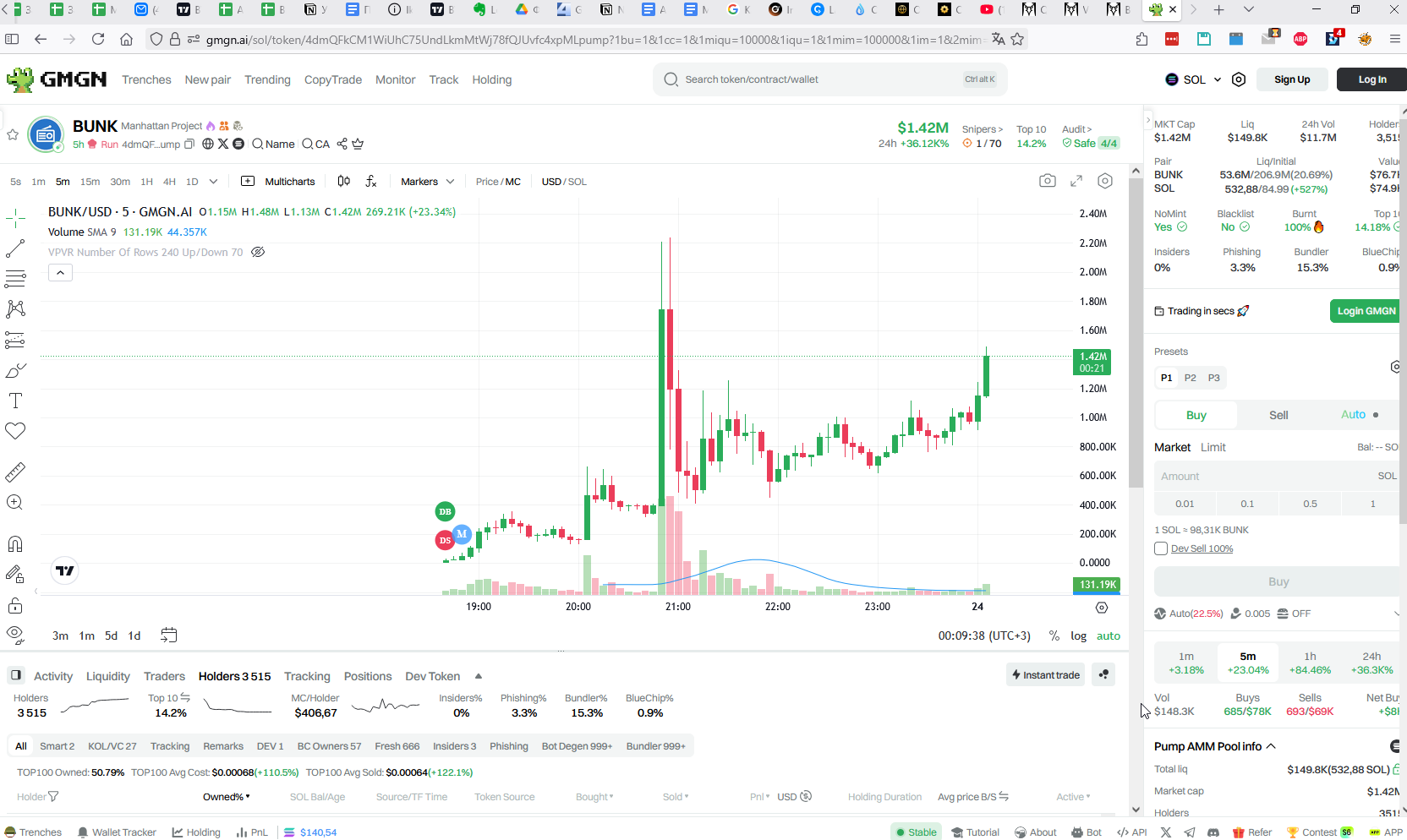Select the brush drawing tool
1407x840 pixels.
tap(15, 370)
